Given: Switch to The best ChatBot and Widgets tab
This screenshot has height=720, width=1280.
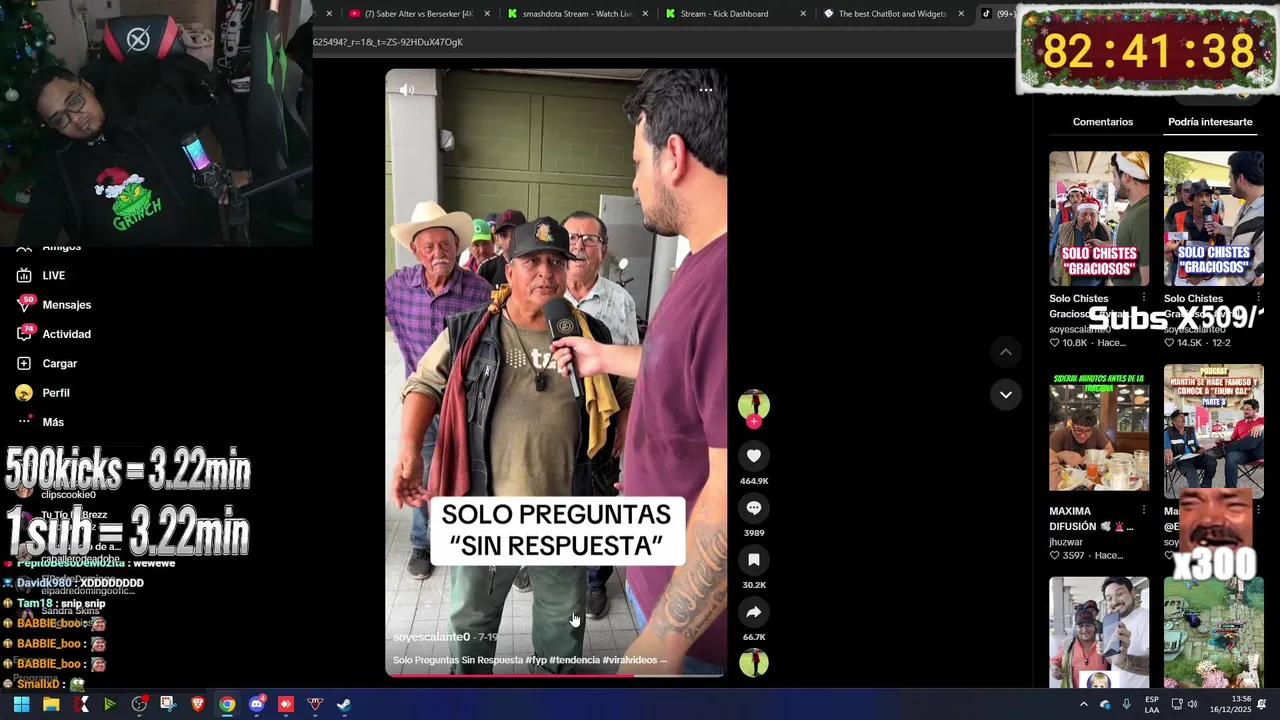Looking at the screenshot, I should (892, 14).
